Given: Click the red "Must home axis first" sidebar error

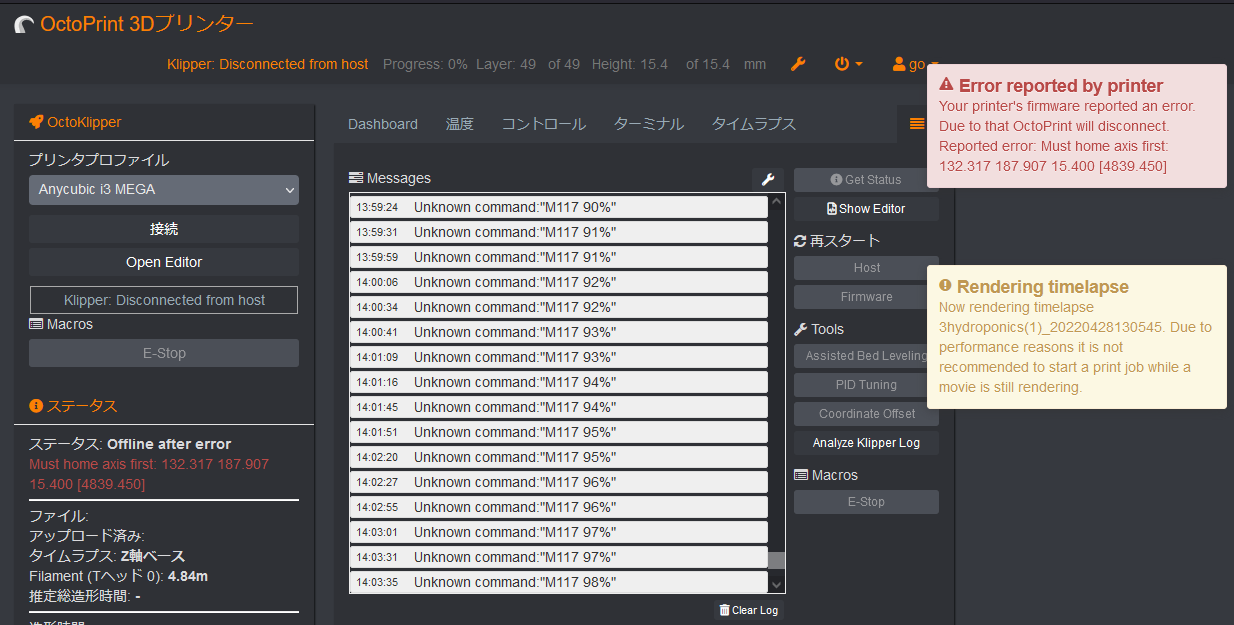Looking at the screenshot, I should coord(149,474).
